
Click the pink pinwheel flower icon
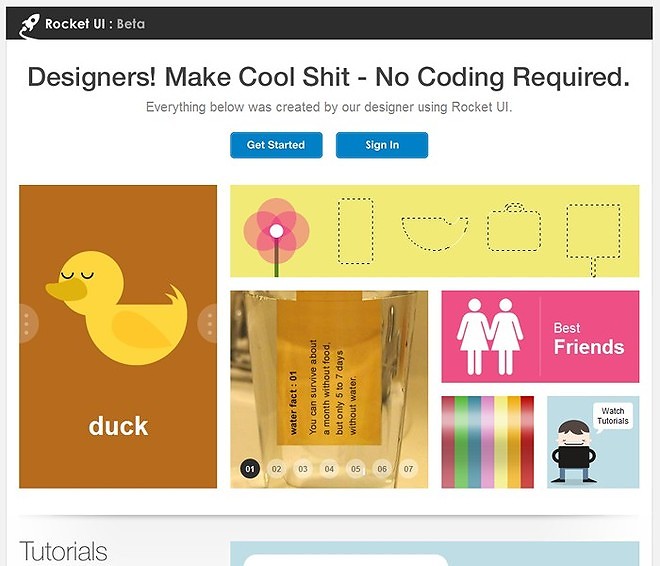277,236
